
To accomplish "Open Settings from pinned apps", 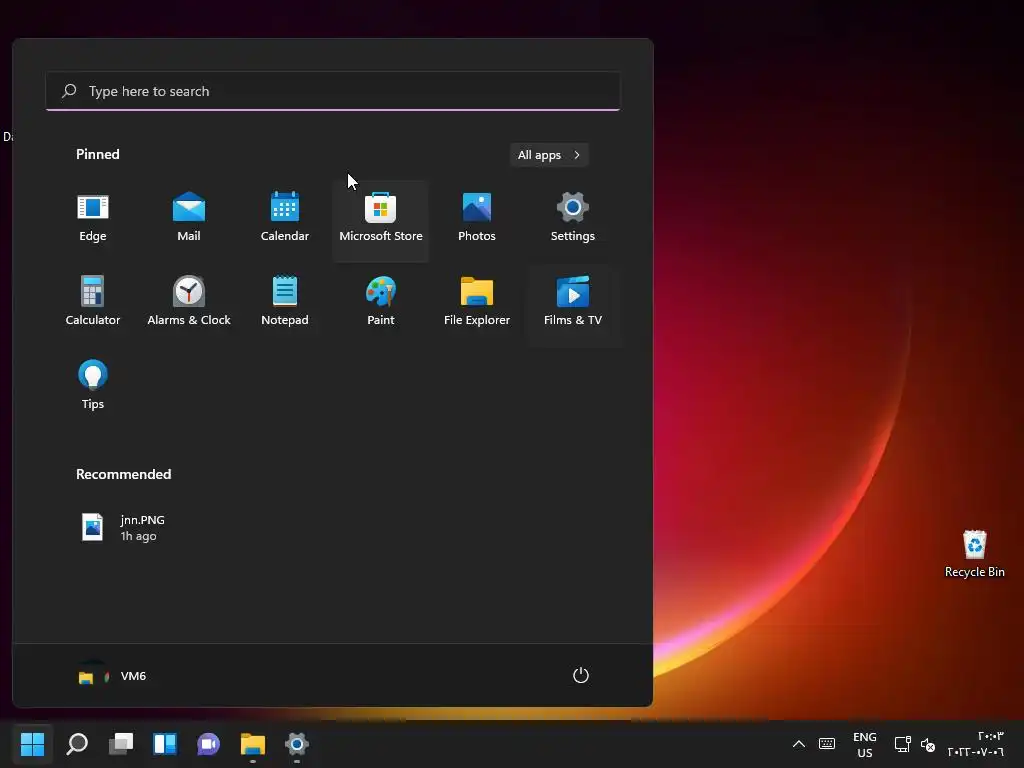I will coord(573,218).
